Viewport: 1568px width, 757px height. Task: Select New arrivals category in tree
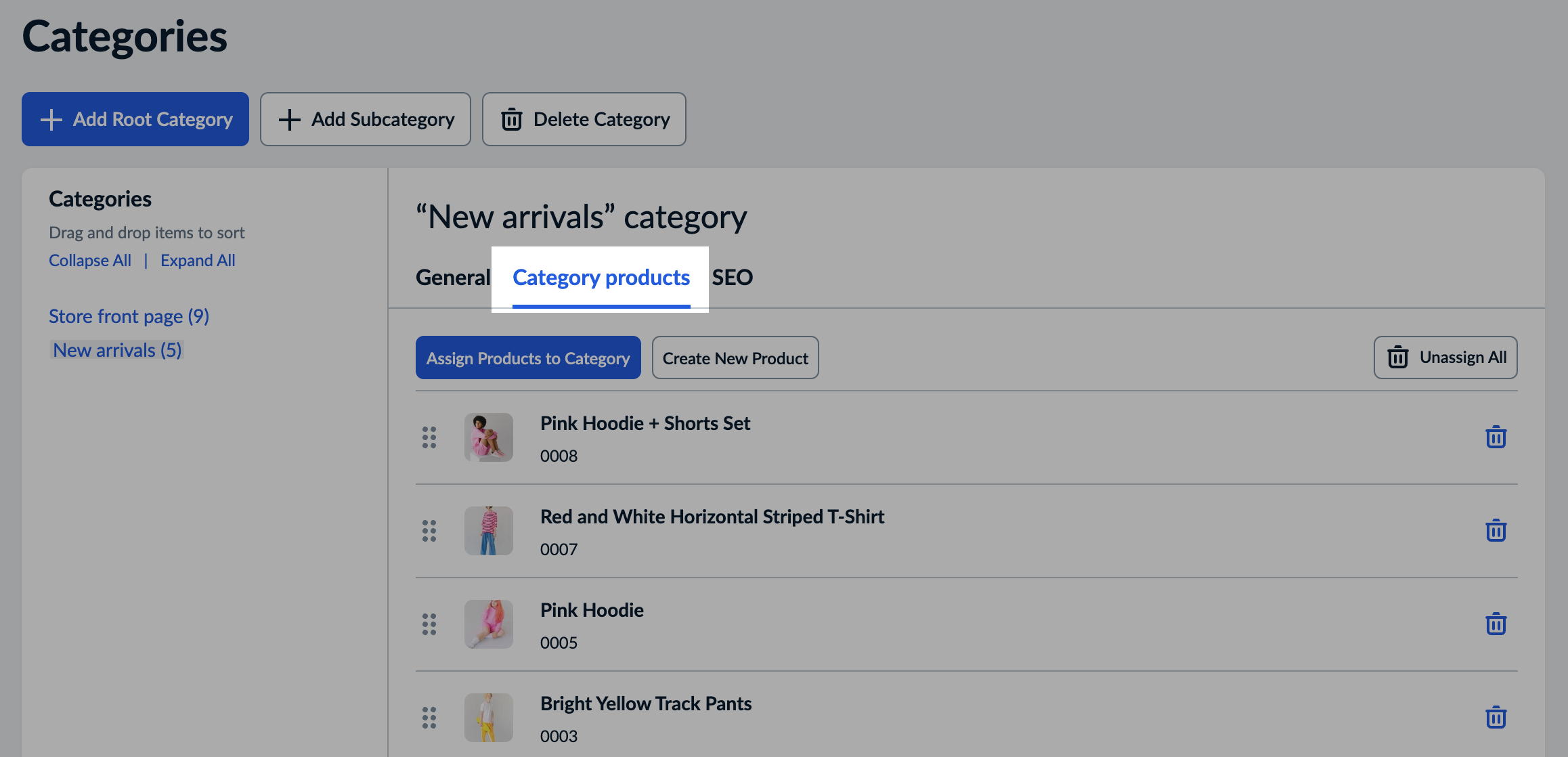117,350
